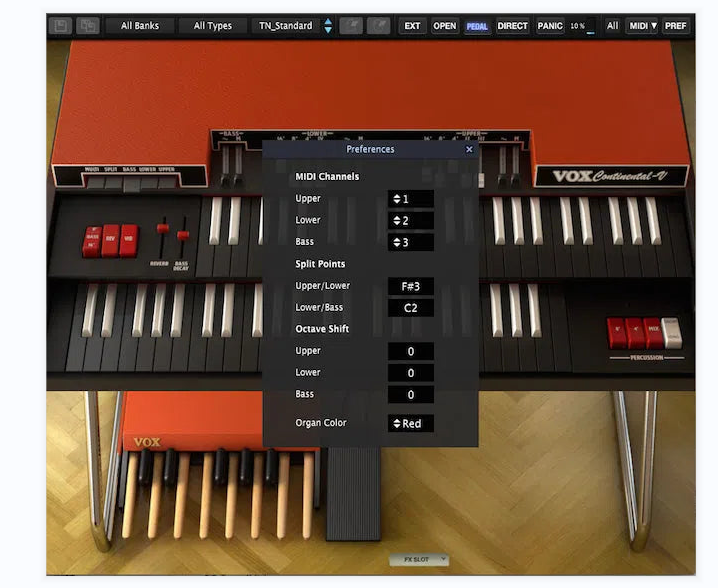Toggle the MIDI mode switch on organ
Viewport: 718px width, 588px height.
(x=95, y=183)
